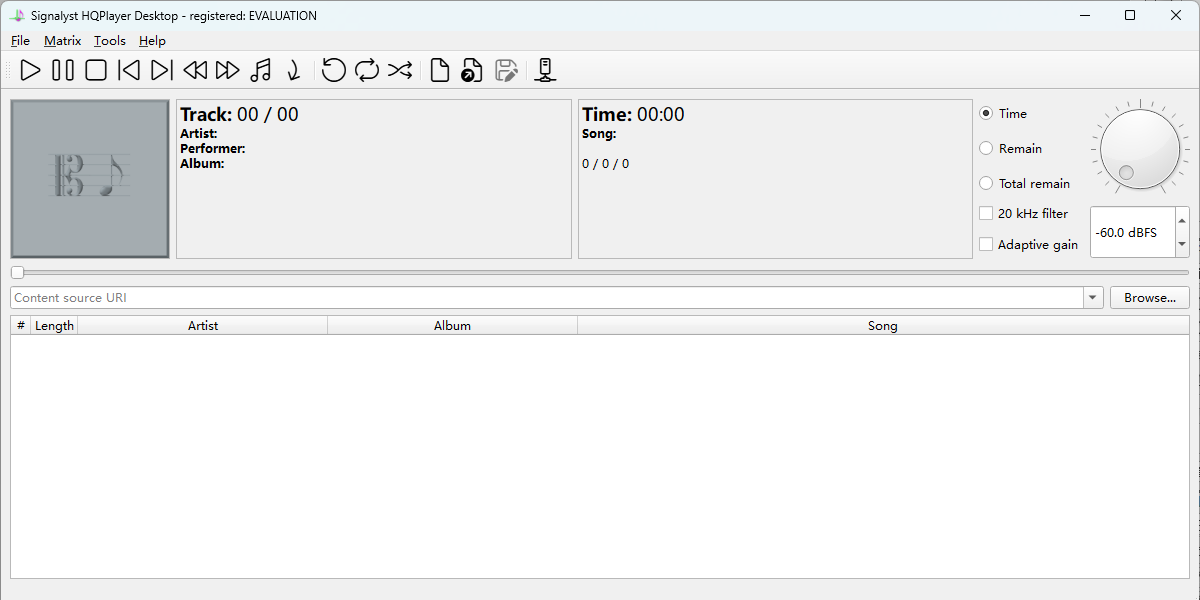Select the Remain radio button
1200x600 pixels.
click(986, 149)
